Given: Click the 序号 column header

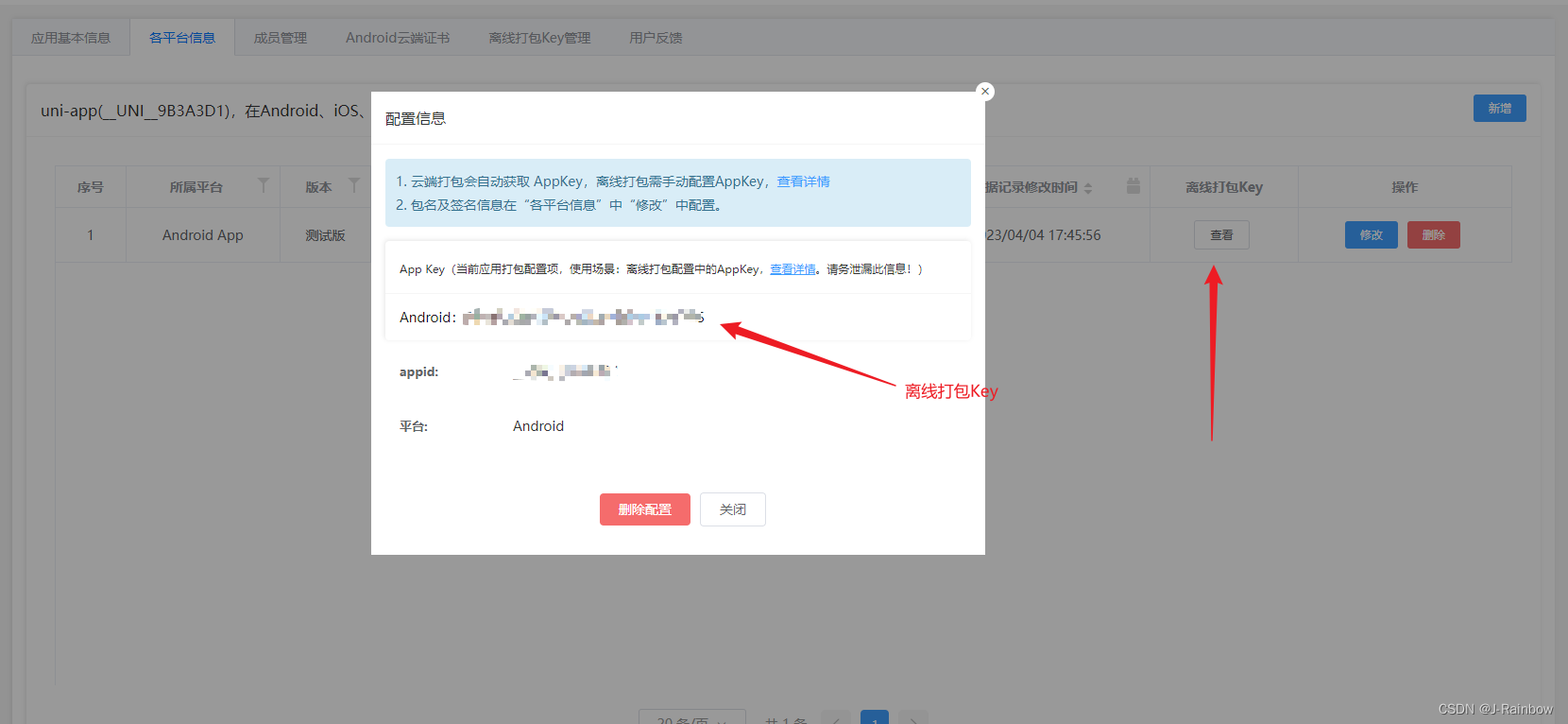Looking at the screenshot, I should click(91, 187).
